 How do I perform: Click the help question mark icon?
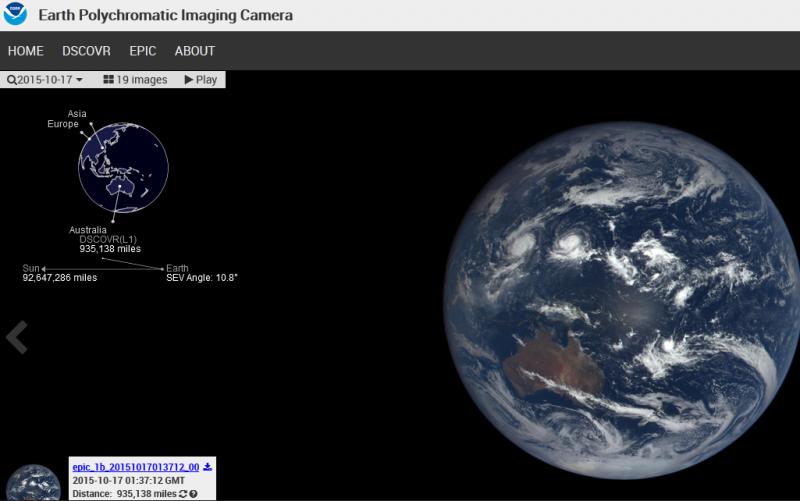193,494
